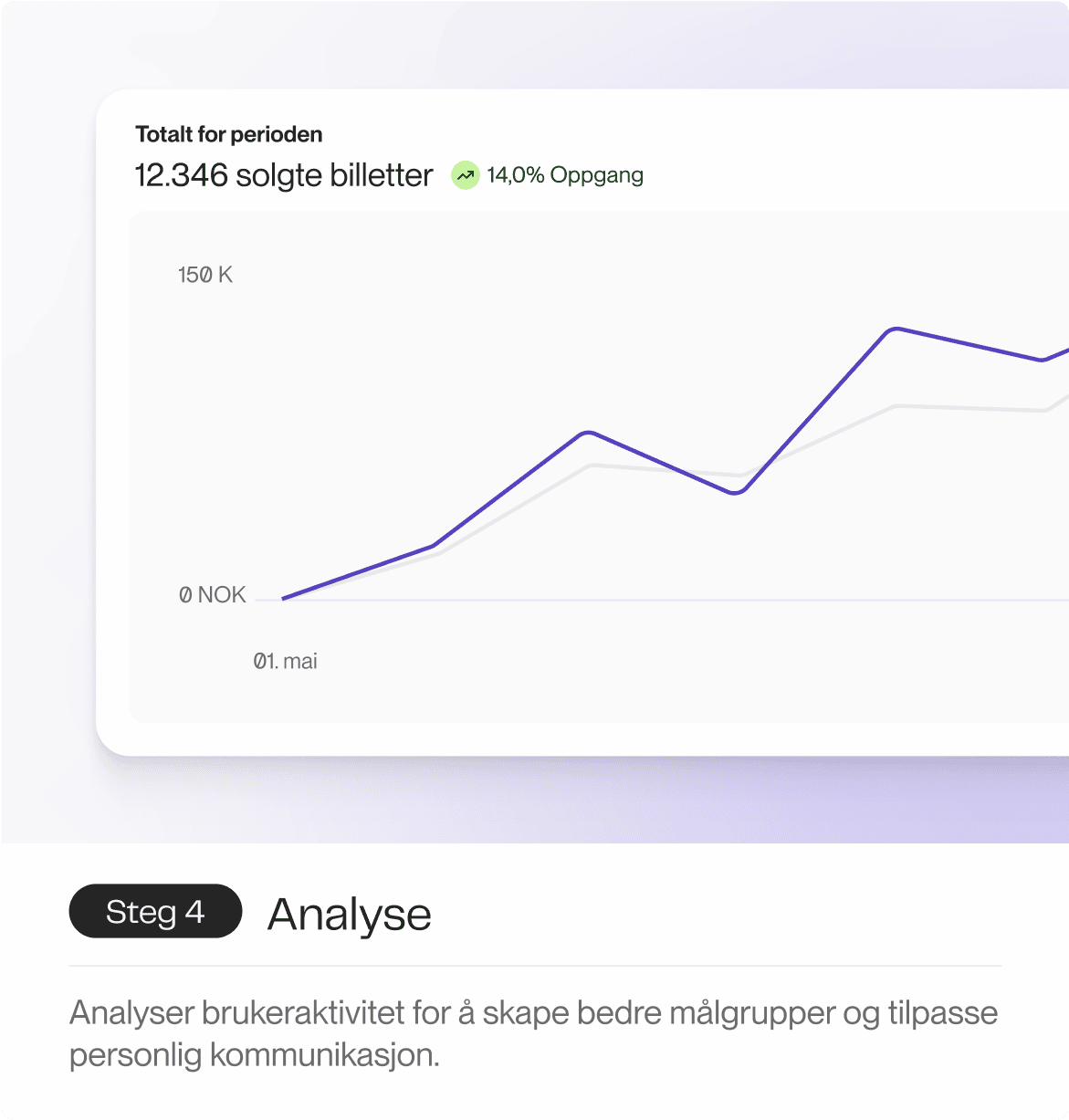Viewport: 1069px width, 1120px height.
Task: Select the purple line's small dip after peak
Action: [x=1042, y=360]
